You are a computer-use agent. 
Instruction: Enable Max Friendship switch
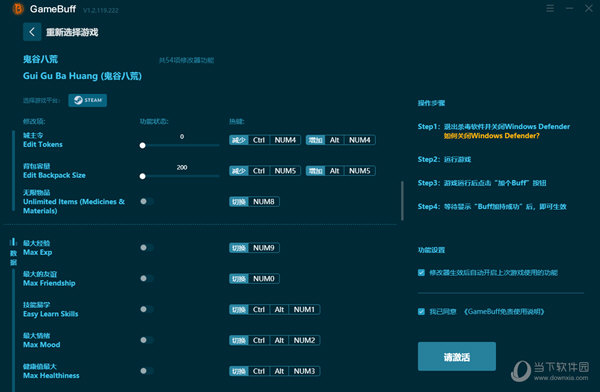tap(147, 278)
